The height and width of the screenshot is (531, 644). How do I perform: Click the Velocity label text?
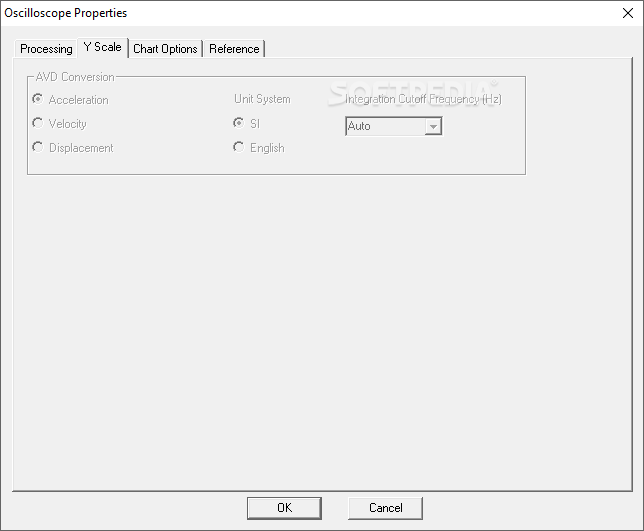67,124
